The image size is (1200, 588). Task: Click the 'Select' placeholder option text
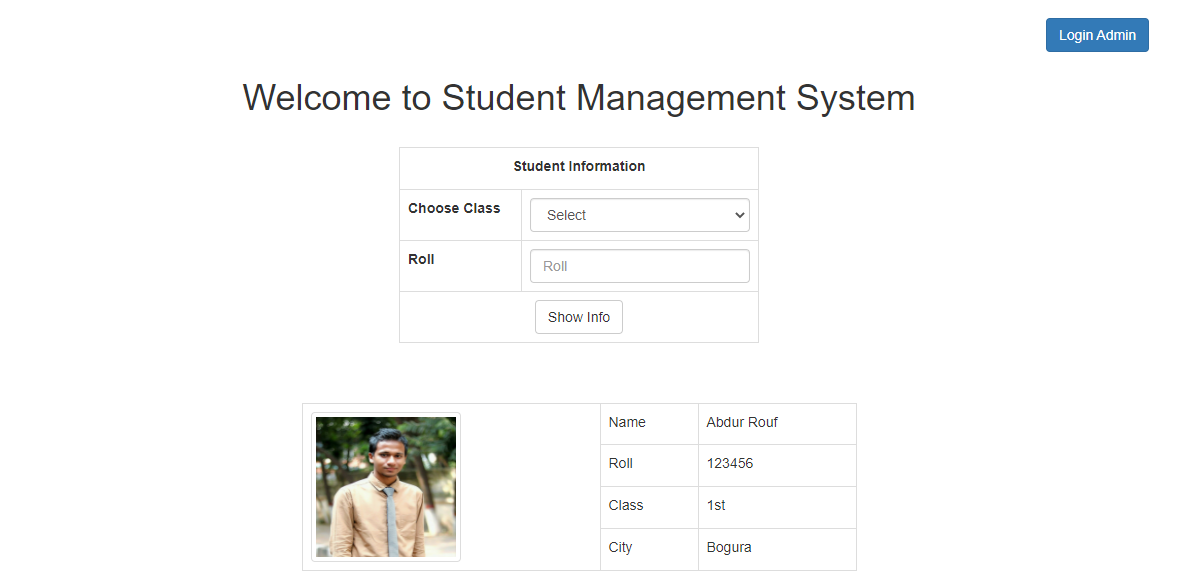pos(567,215)
